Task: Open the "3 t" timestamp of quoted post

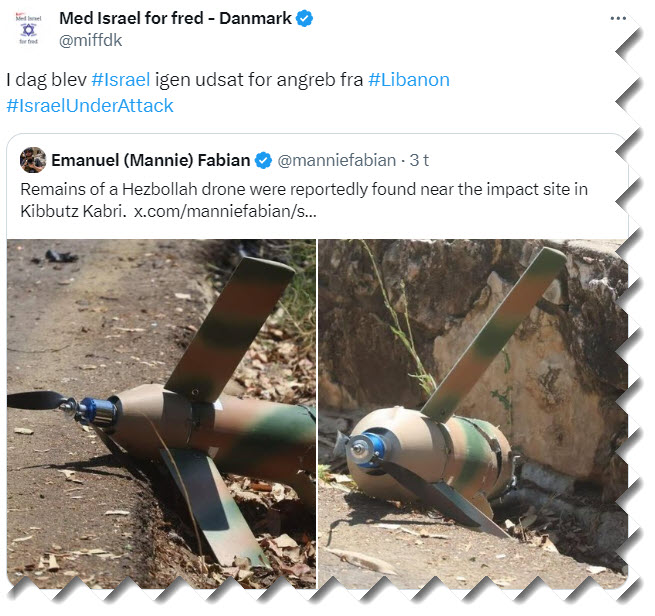Action: (417, 160)
